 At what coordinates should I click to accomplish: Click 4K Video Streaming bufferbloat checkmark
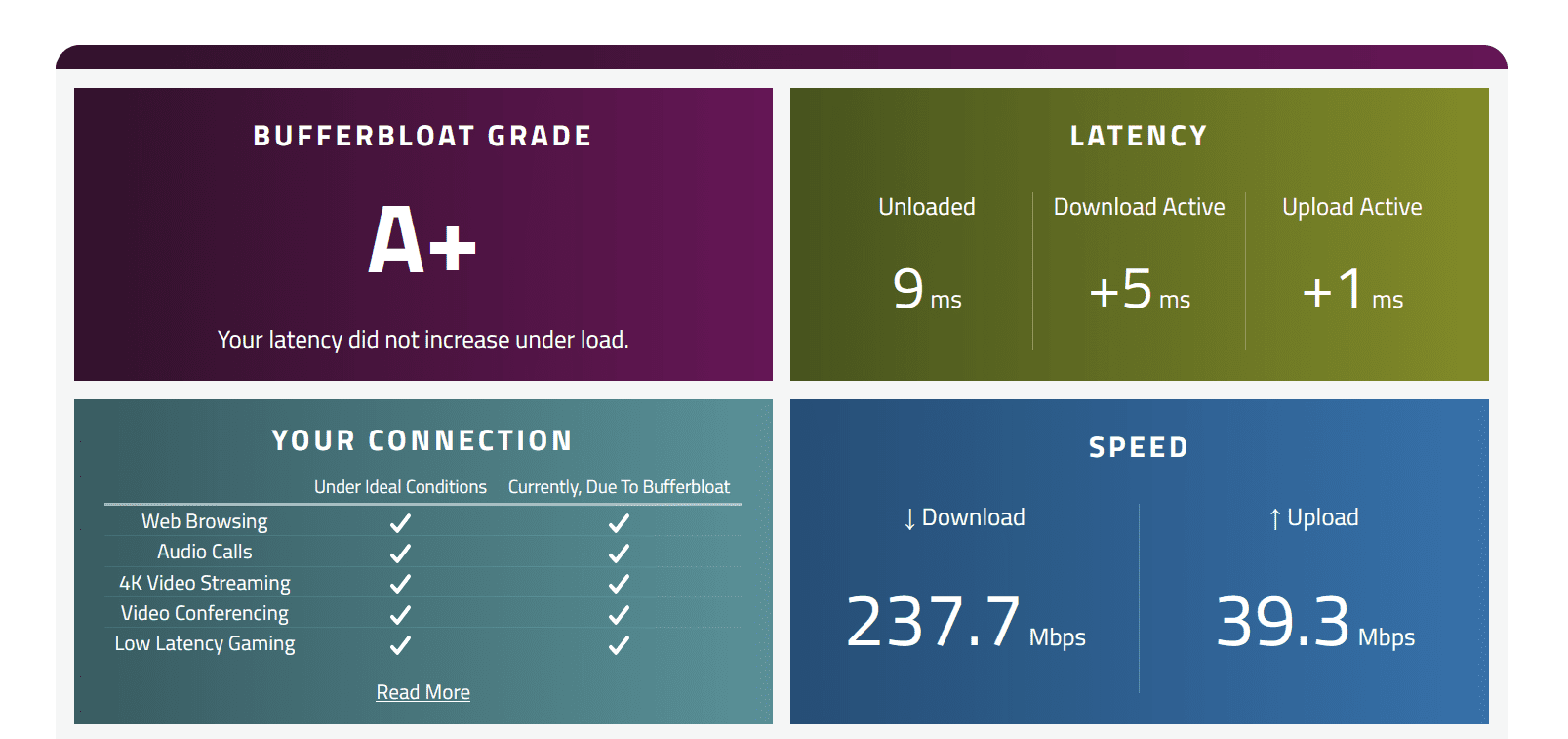[x=619, y=584]
